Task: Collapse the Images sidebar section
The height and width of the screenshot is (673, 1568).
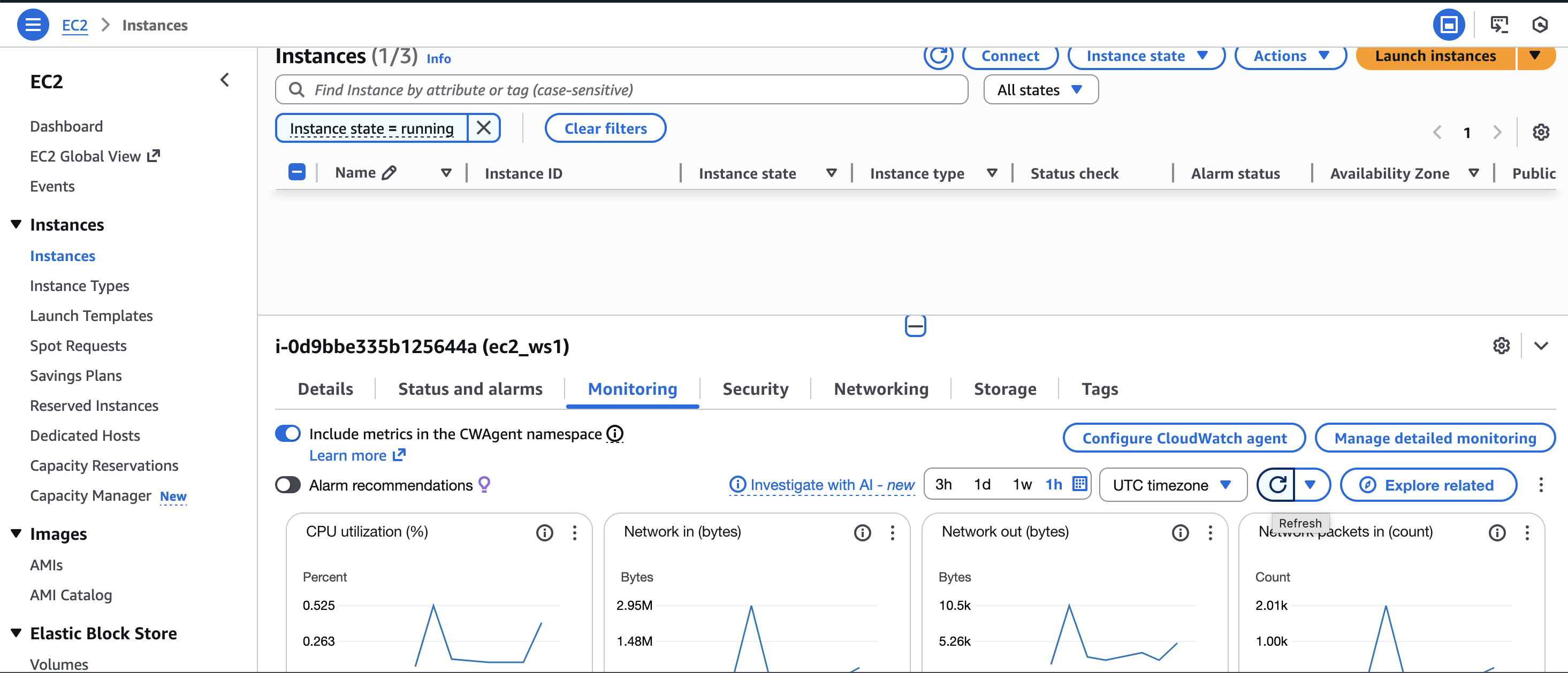Action: pos(17,534)
